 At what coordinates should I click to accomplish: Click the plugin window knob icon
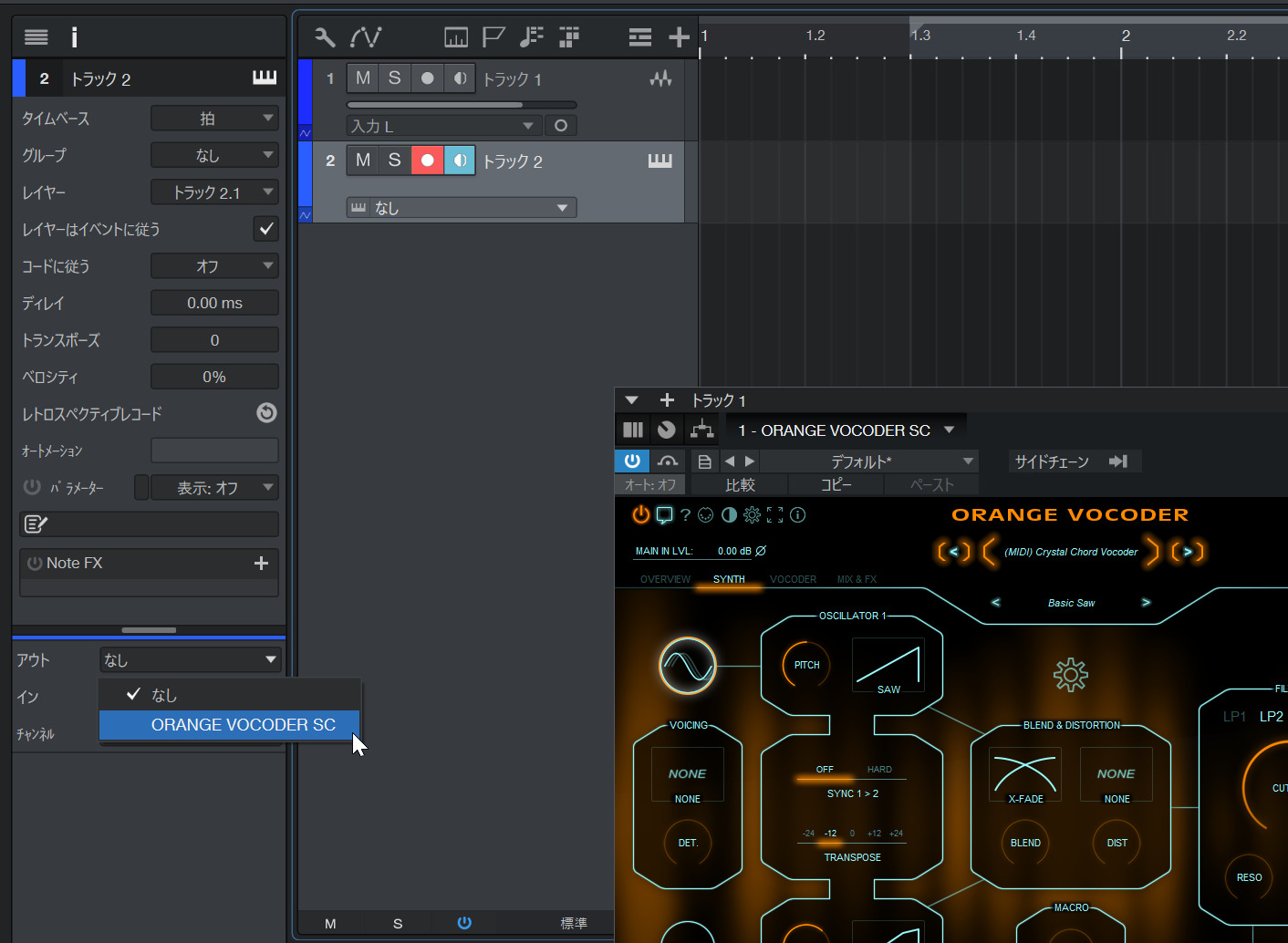point(667,430)
